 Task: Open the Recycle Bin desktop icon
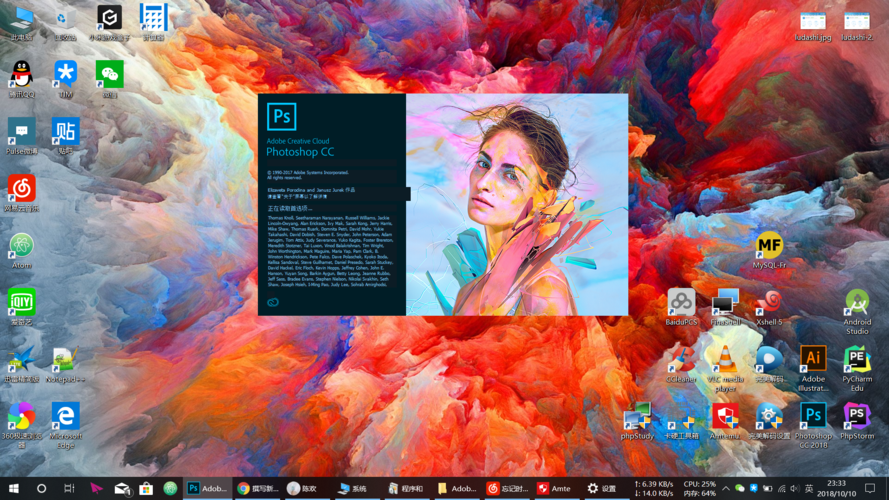coord(65,23)
